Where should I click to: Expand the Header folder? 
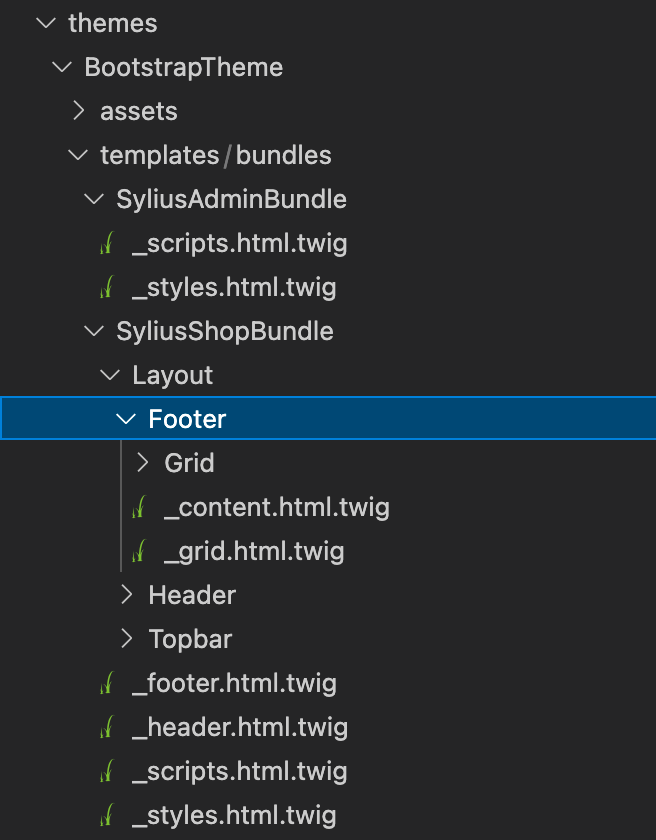[x=126, y=594]
